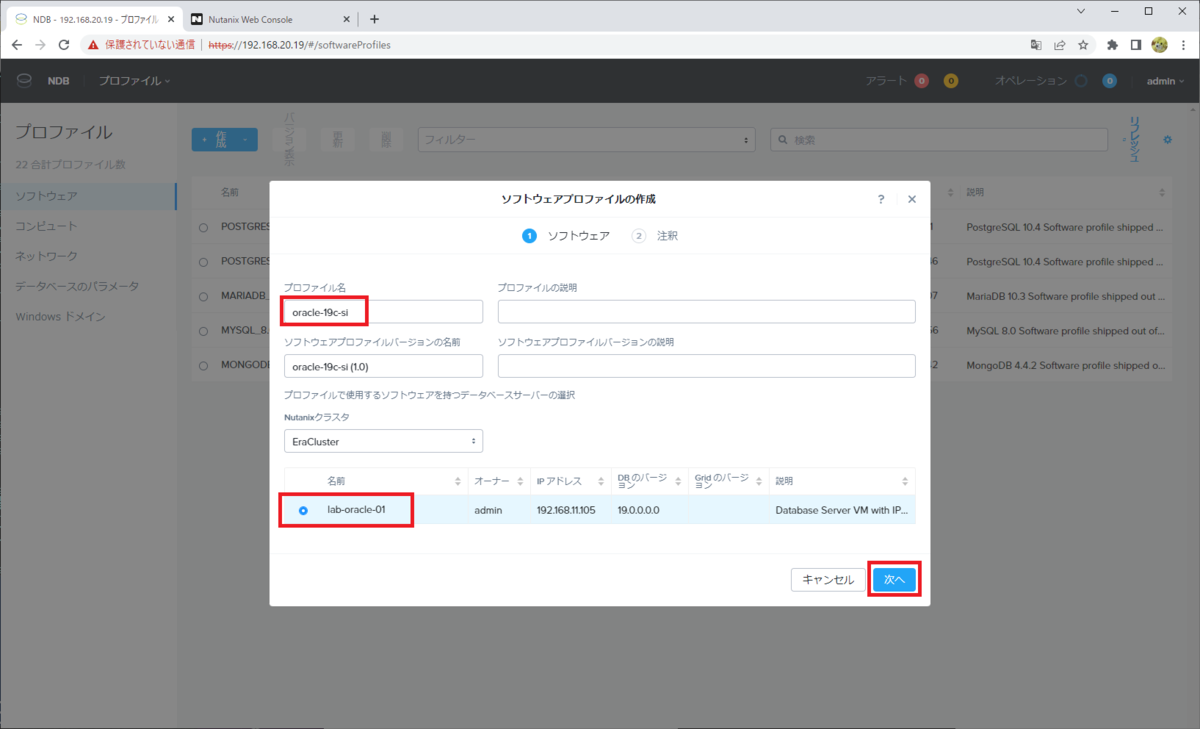Click the profile search box

[x=940, y=140]
